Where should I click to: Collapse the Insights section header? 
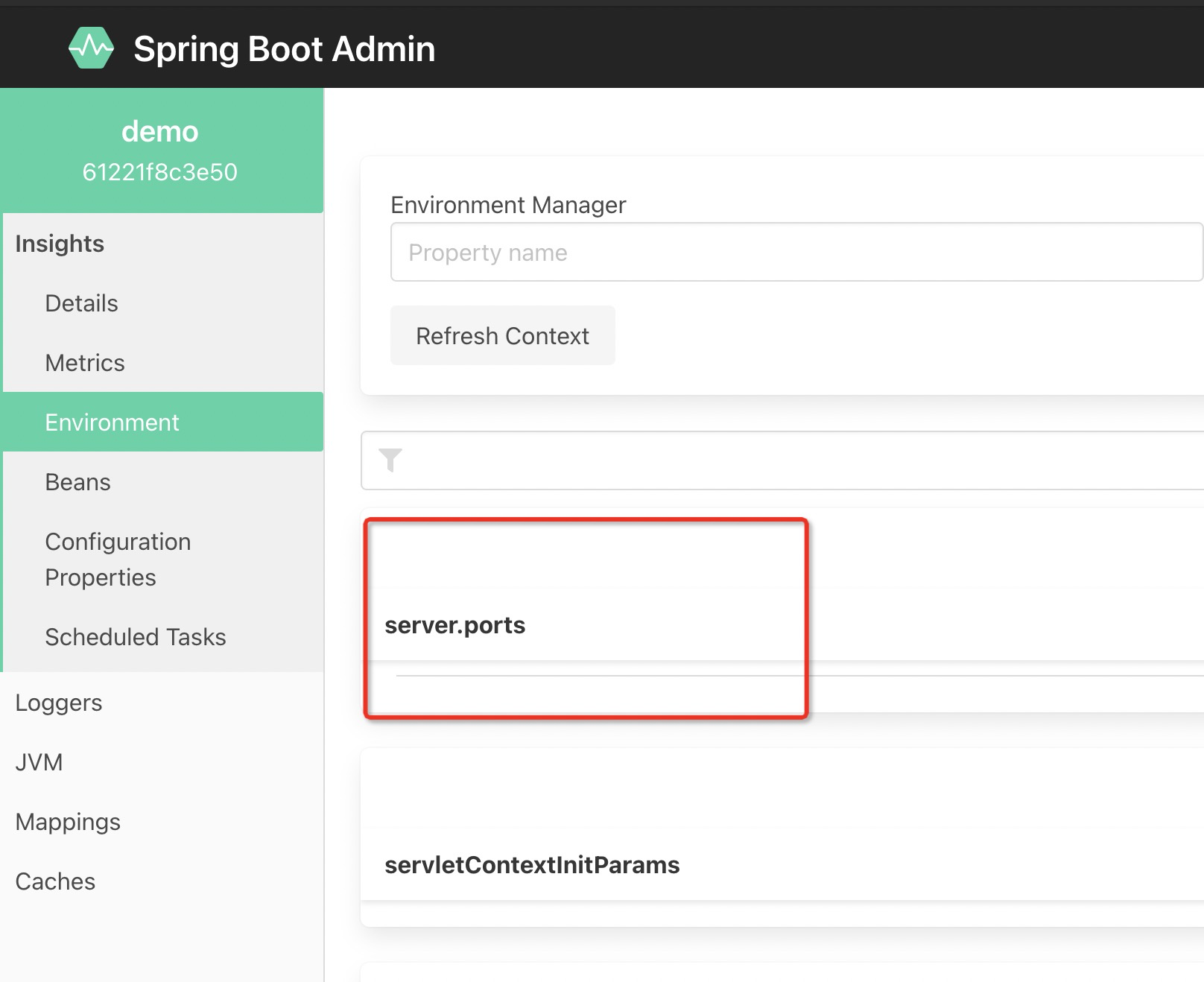point(59,244)
